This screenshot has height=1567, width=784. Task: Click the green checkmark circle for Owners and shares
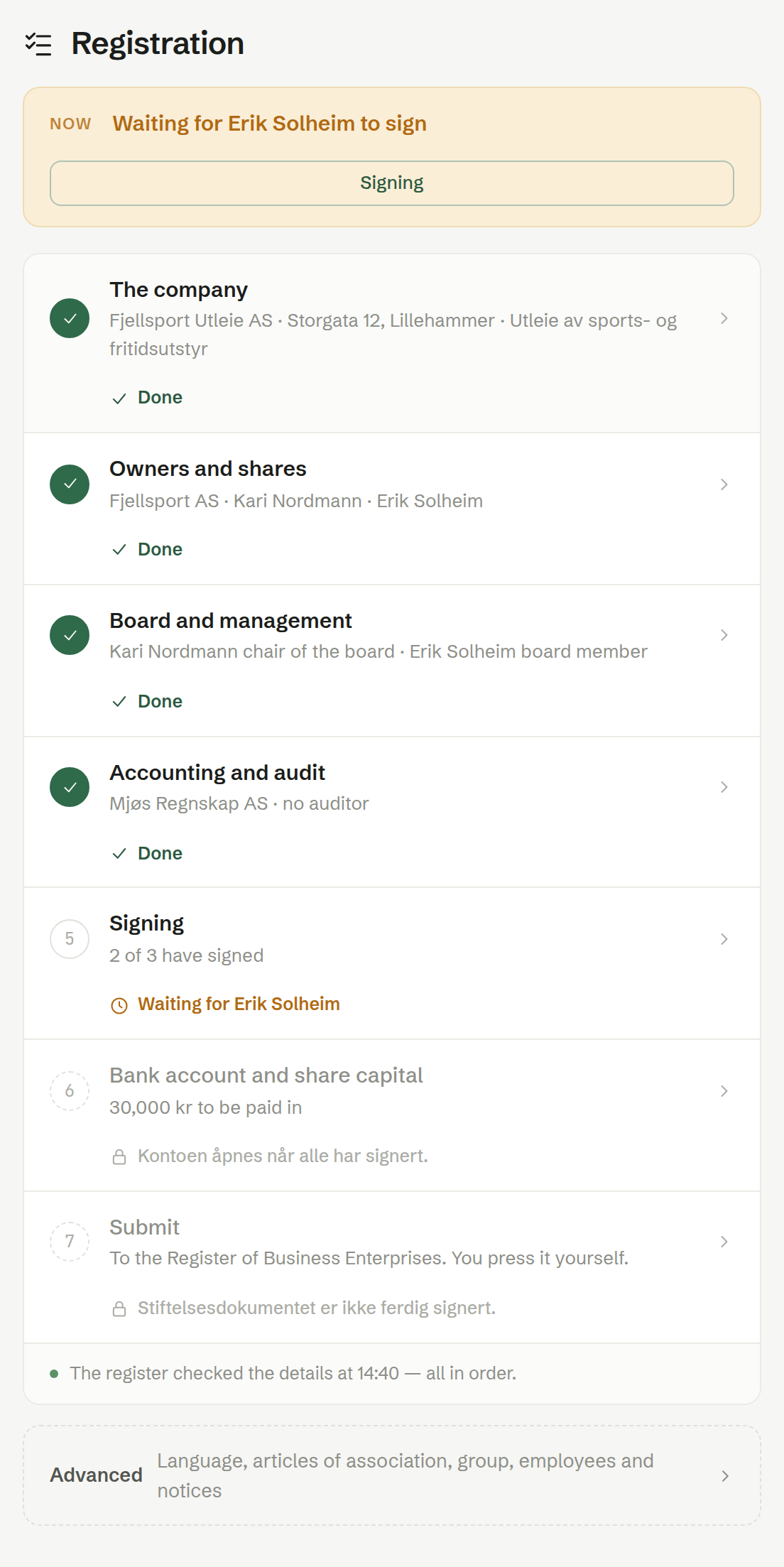(70, 484)
